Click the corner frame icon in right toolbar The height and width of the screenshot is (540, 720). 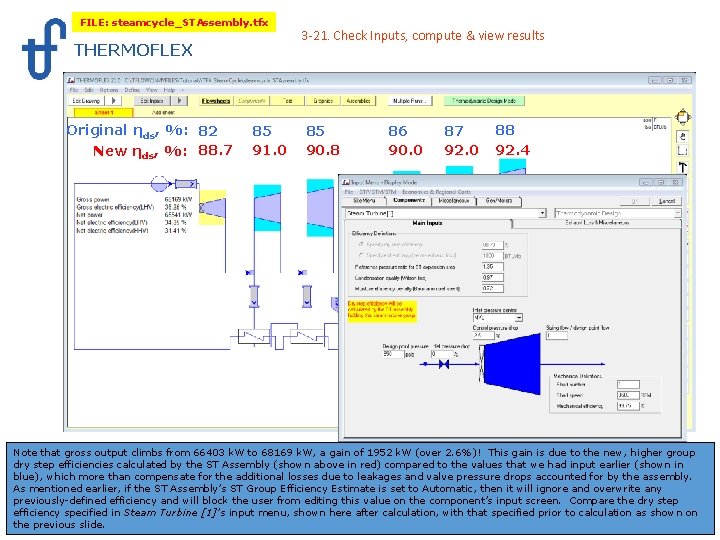point(683,151)
